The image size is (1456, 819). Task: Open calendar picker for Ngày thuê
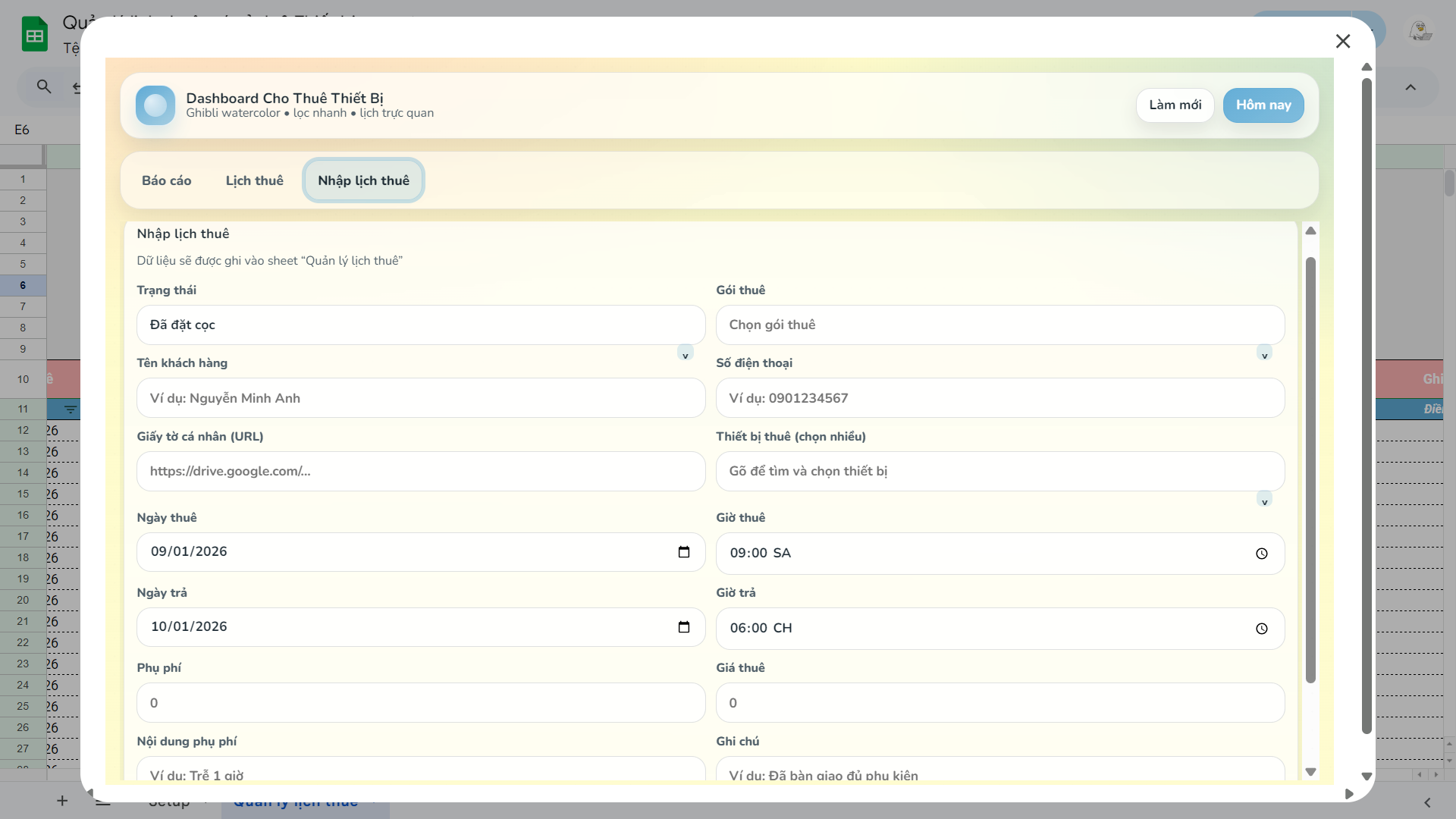[683, 552]
